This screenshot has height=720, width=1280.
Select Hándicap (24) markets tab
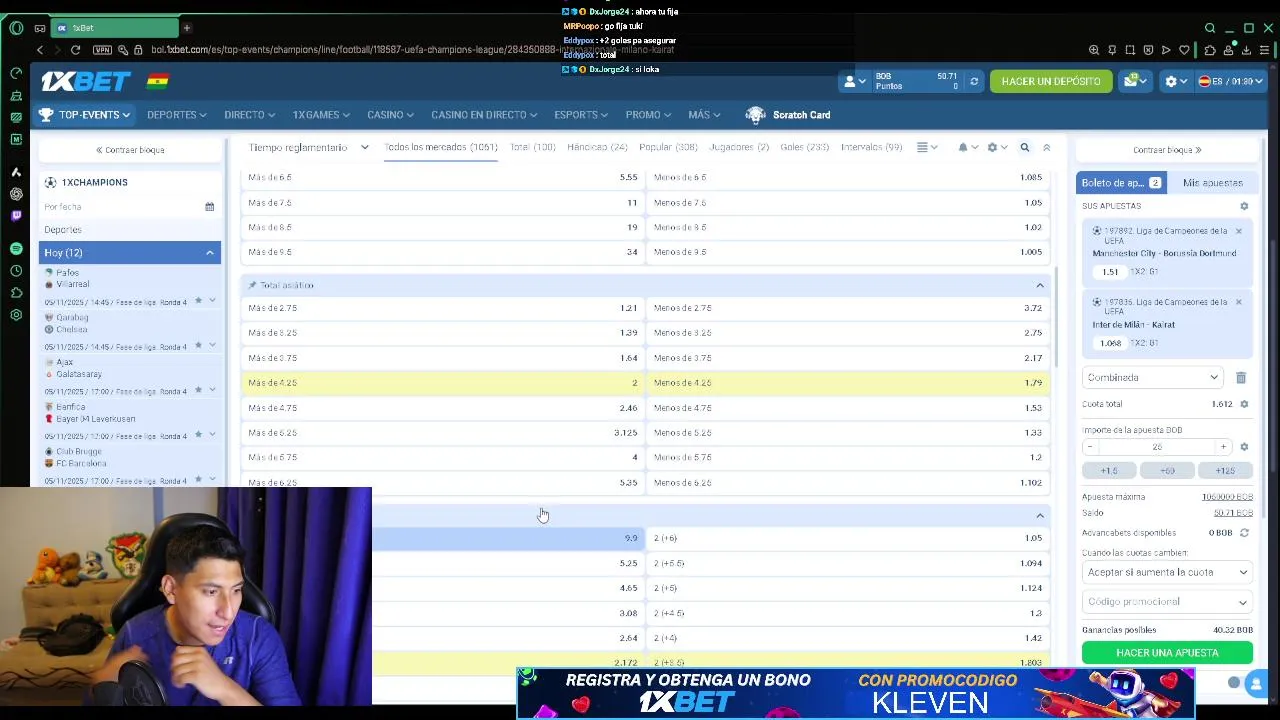[597, 147]
